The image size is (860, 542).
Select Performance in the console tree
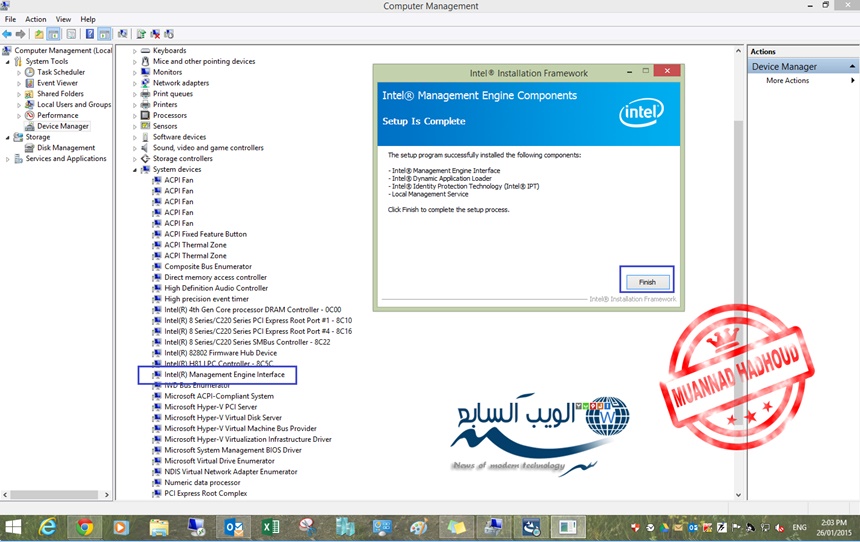click(x=58, y=115)
